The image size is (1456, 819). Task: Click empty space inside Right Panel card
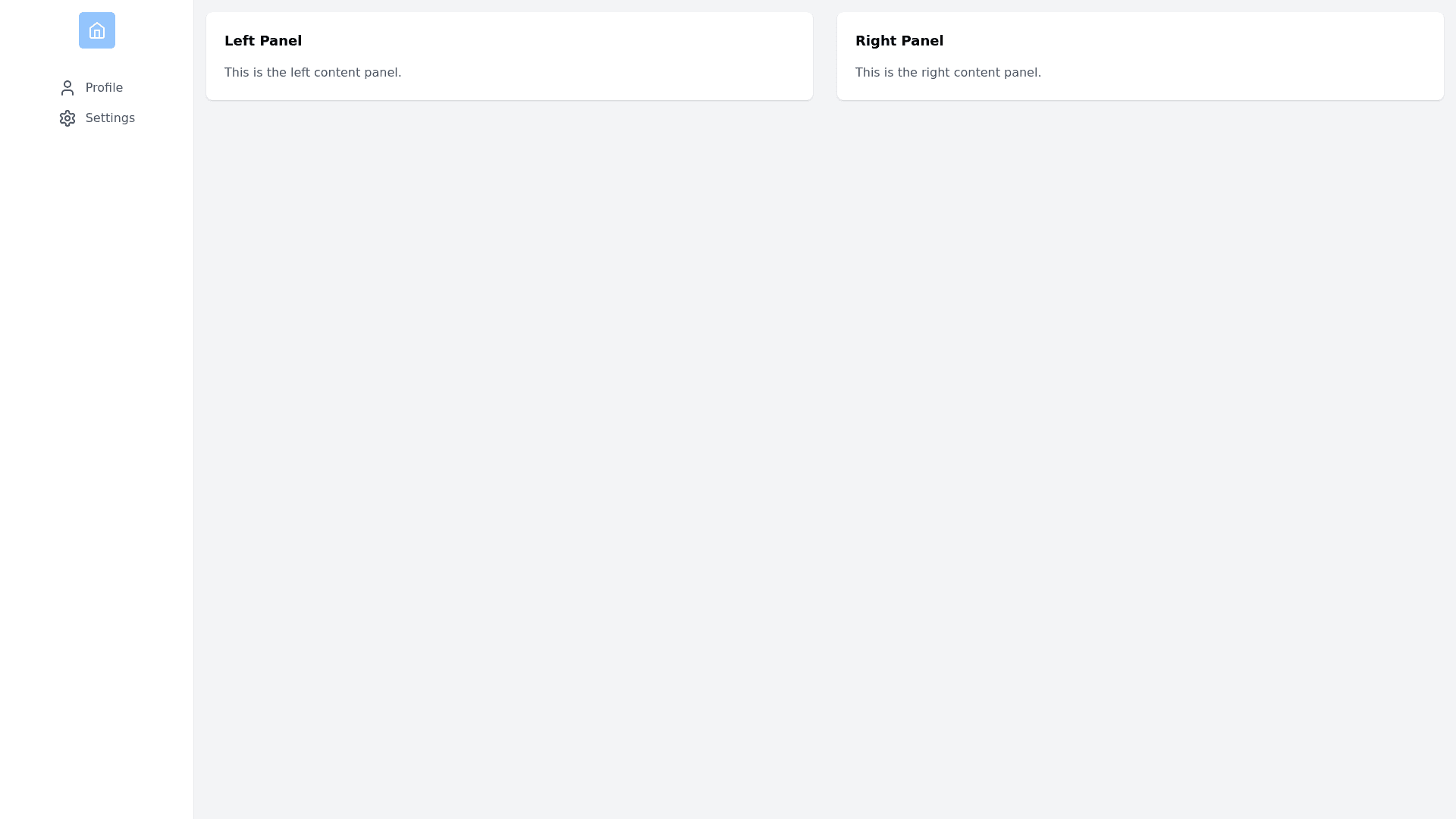[1251, 57]
